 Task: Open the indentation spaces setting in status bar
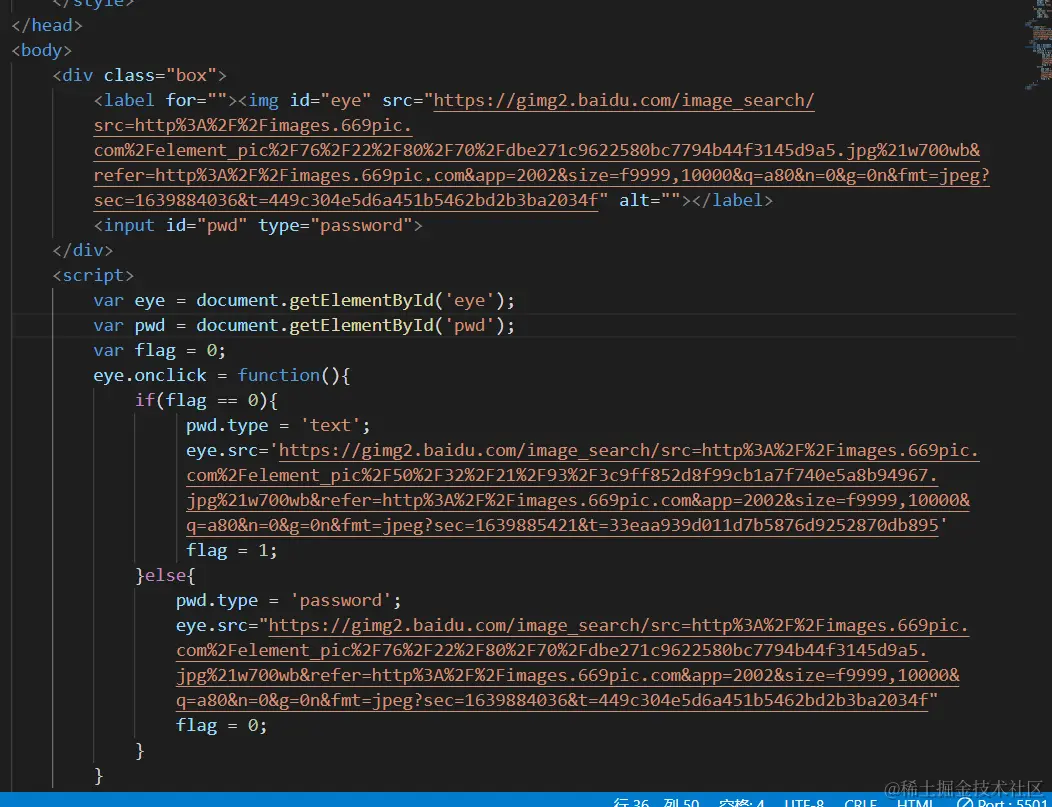click(741, 803)
